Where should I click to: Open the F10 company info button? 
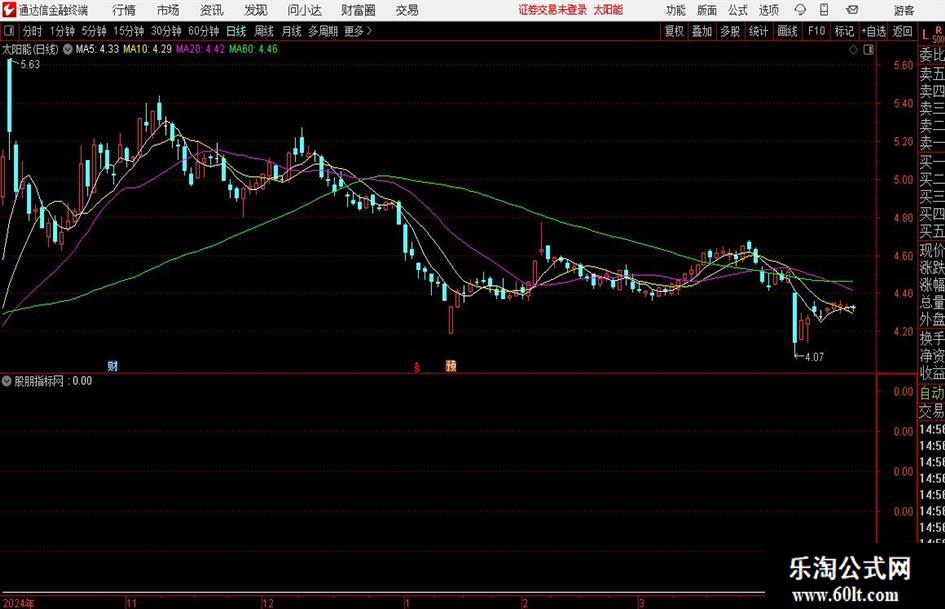click(x=817, y=31)
